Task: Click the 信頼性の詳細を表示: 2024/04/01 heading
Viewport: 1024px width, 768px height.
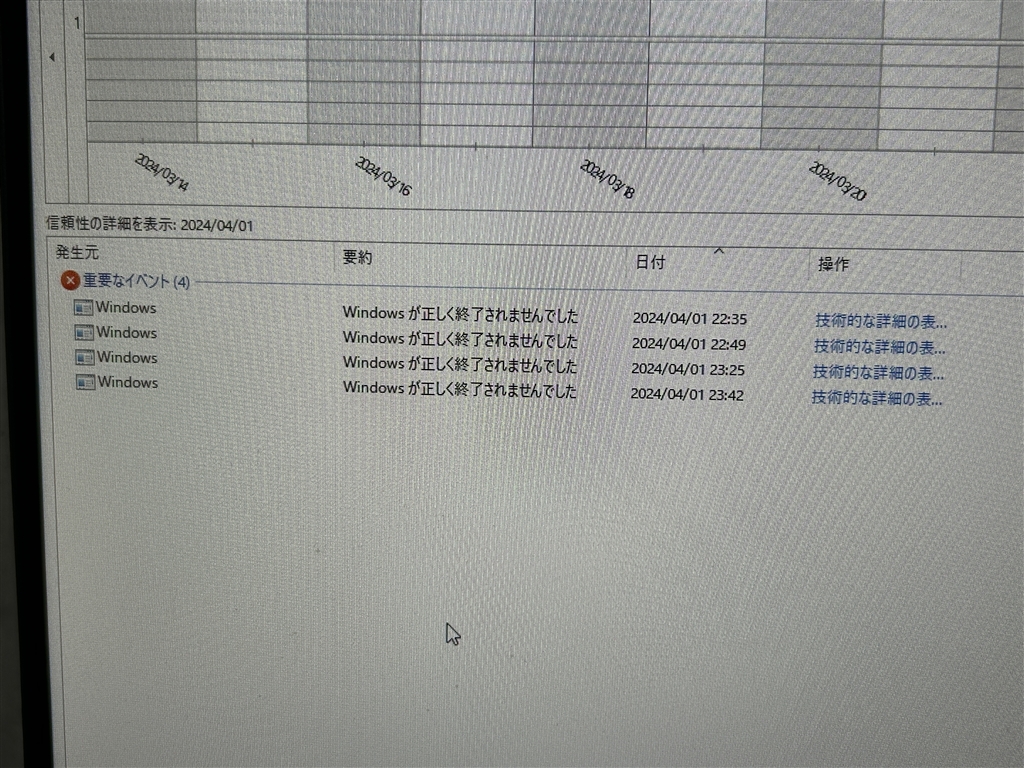Action: 150,224
